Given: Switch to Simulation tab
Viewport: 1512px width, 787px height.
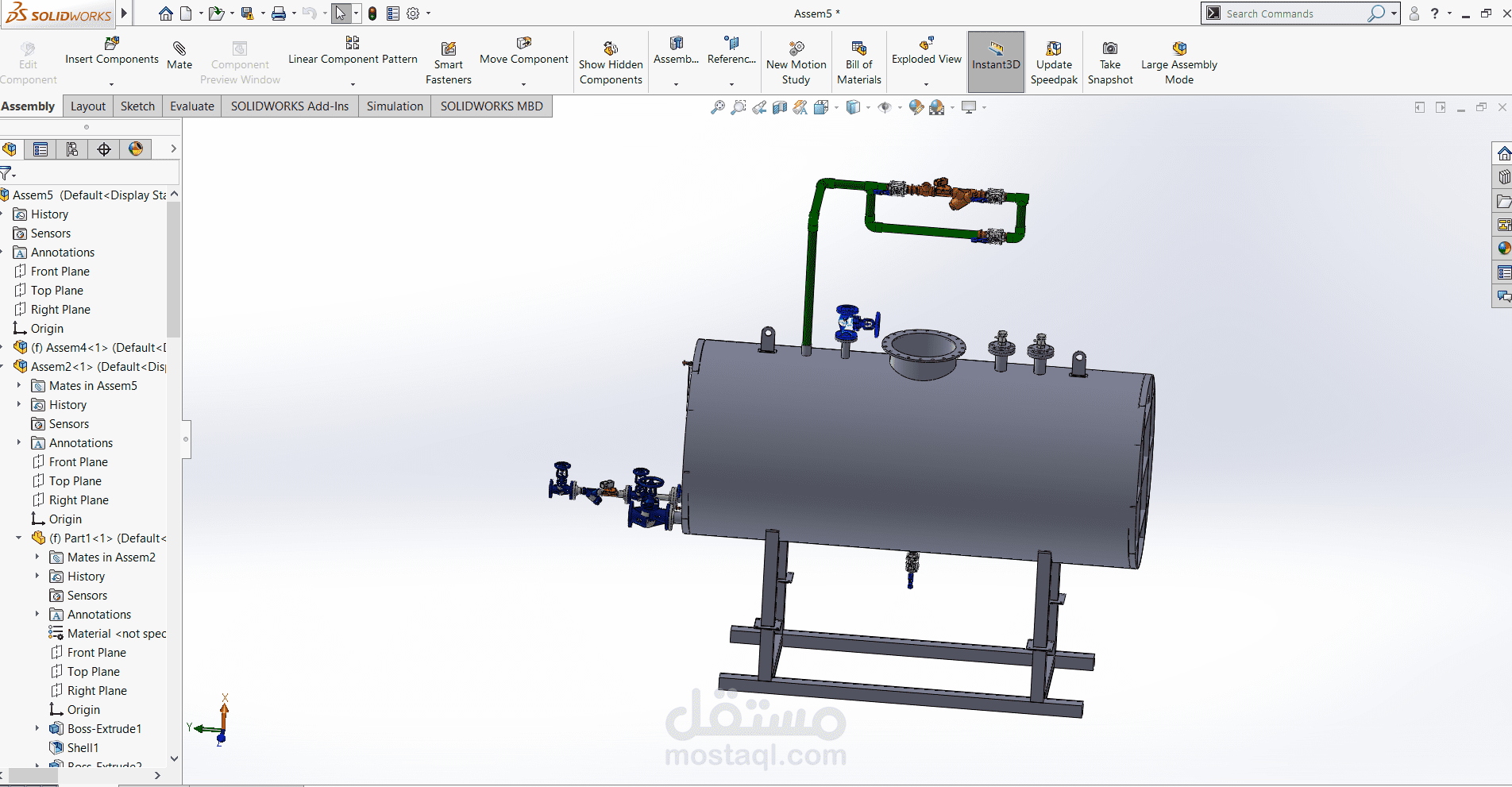Looking at the screenshot, I should coord(395,106).
